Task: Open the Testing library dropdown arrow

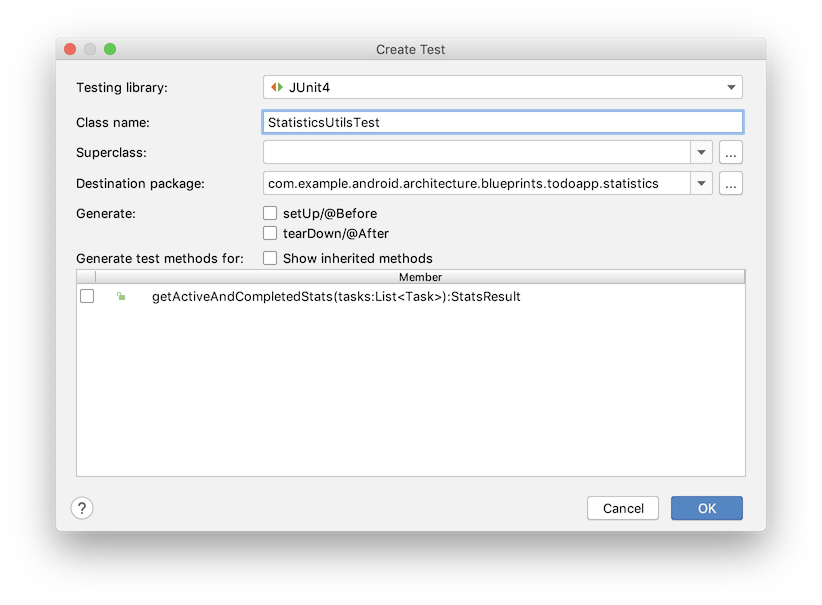Action: coord(731,88)
